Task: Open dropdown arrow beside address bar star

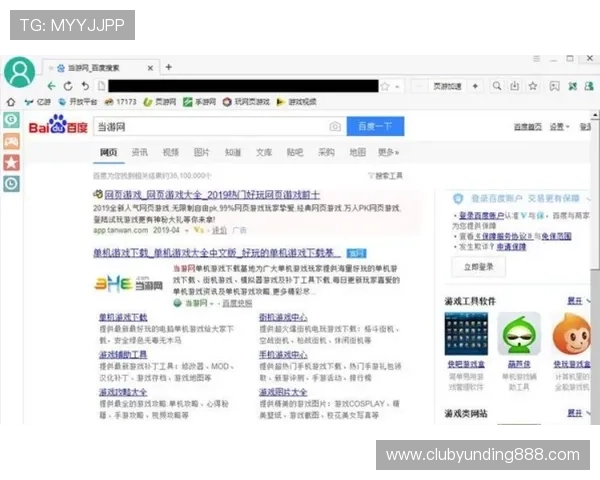Action: click(x=397, y=87)
